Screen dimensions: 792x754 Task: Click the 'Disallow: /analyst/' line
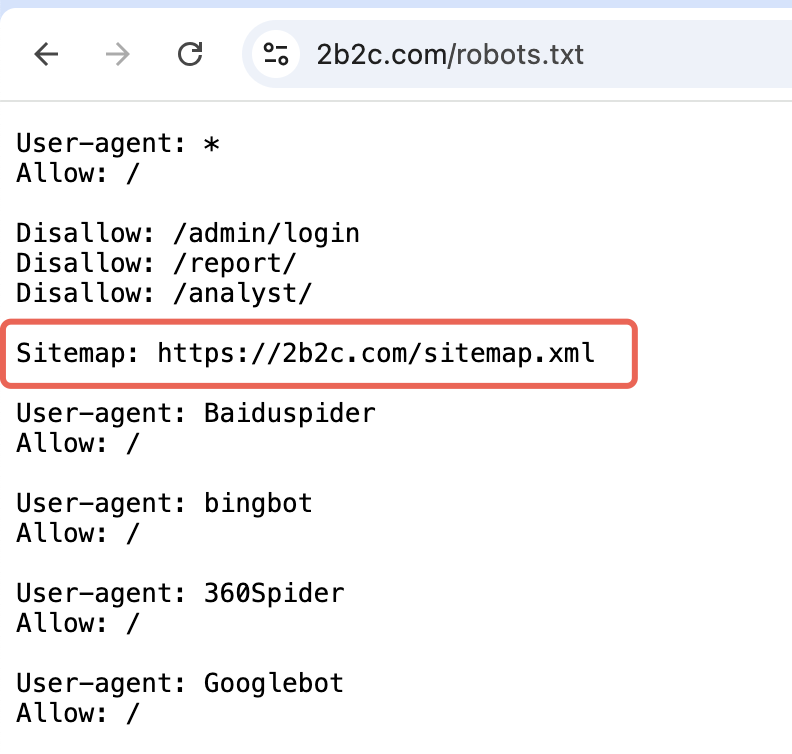point(164,293)
